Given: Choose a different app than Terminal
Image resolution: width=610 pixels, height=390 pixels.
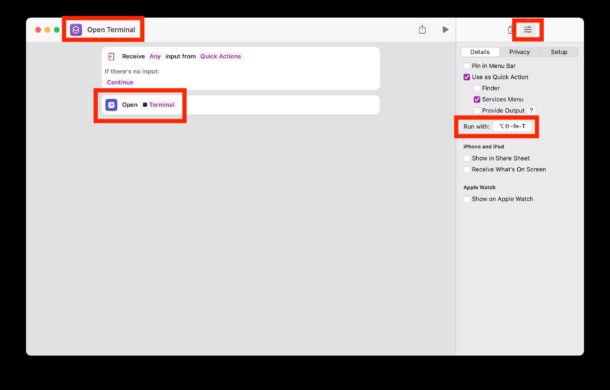Looking at the screenshot, I should 162,105.
